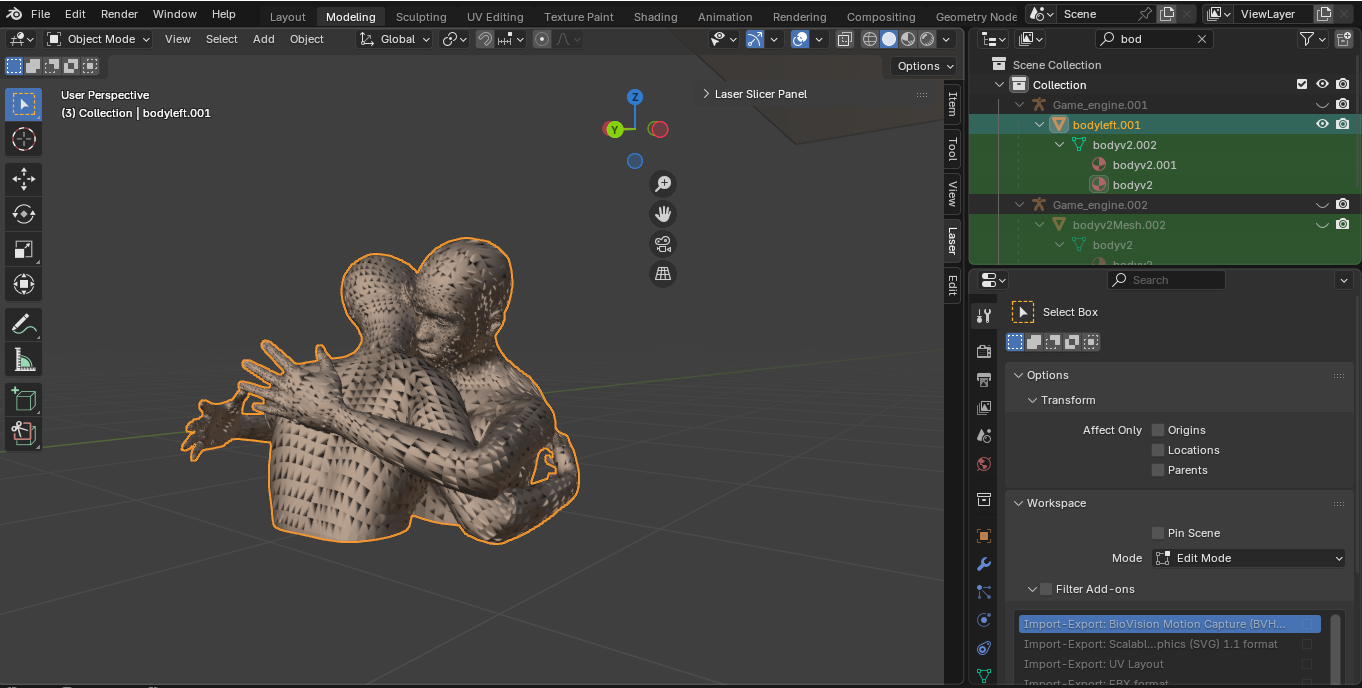Expand the Laser Slicer Panel

[x=760, y=94]
